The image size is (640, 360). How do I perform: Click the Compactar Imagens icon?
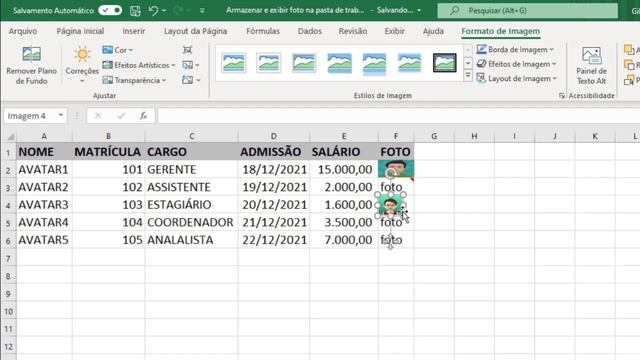point(187,50)
